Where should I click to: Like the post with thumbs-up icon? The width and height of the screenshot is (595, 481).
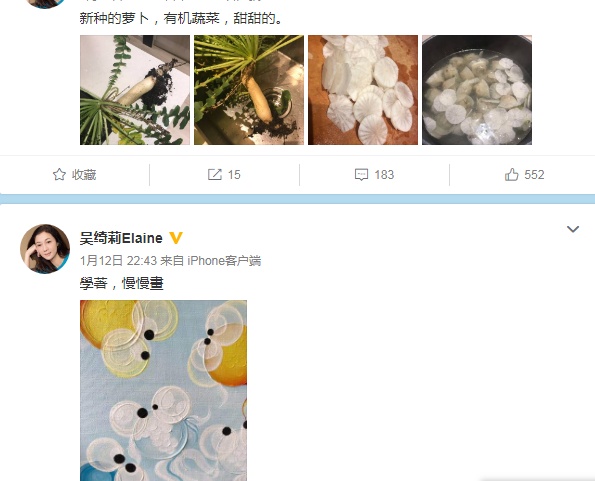(512, 174)
